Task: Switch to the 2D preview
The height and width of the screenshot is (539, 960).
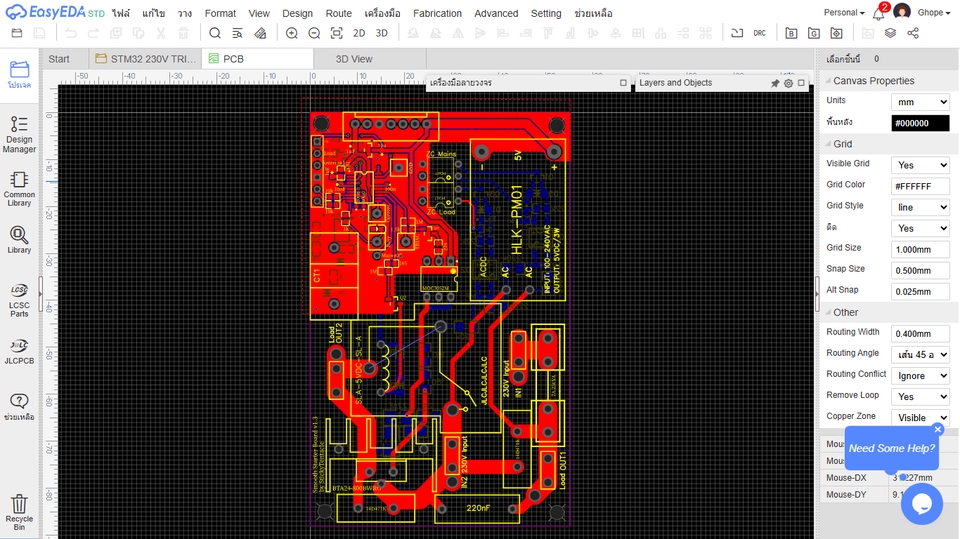Action: click(x=359, y=33)
